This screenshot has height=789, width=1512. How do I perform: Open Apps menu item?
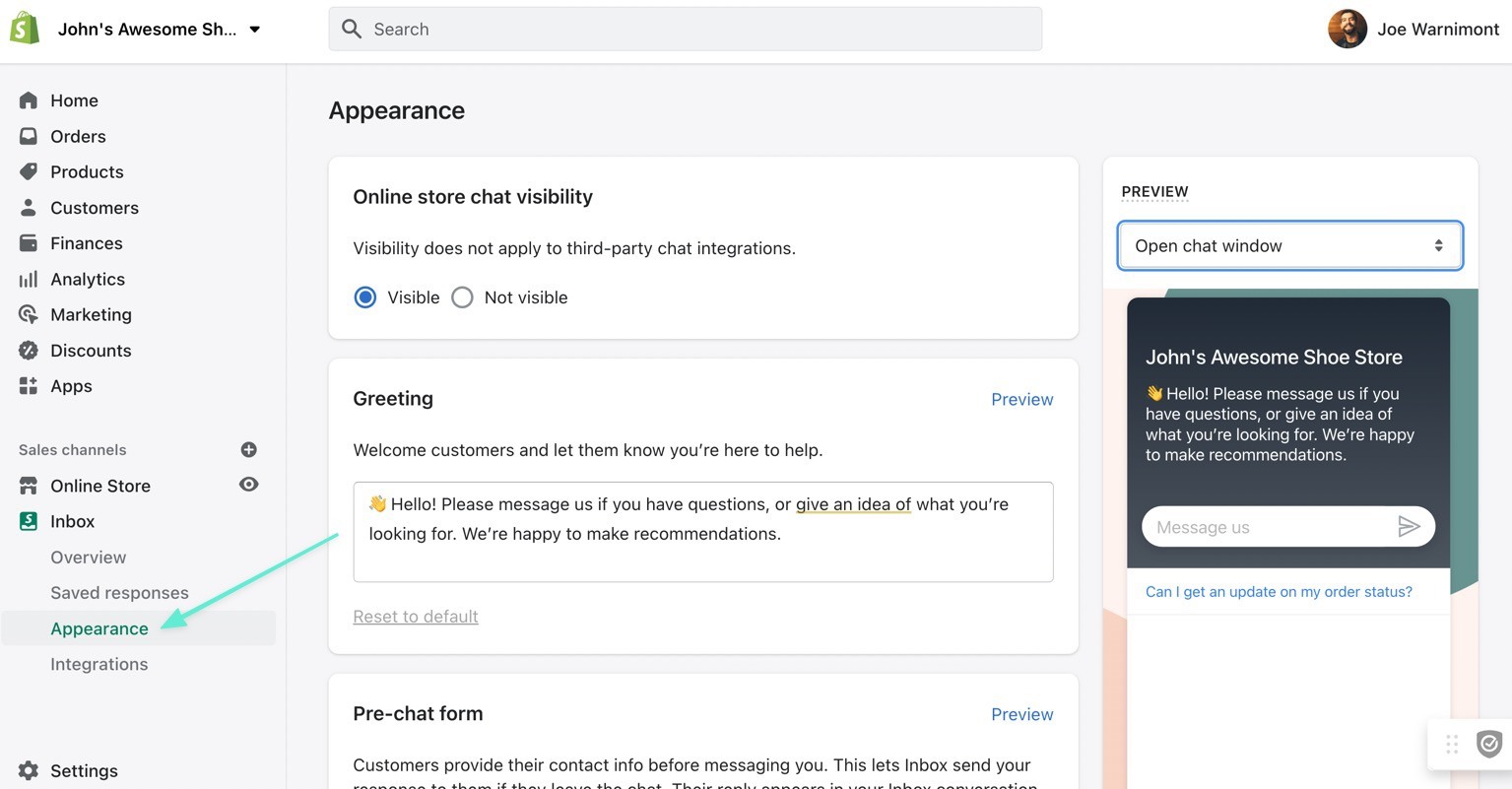point(71,386)
